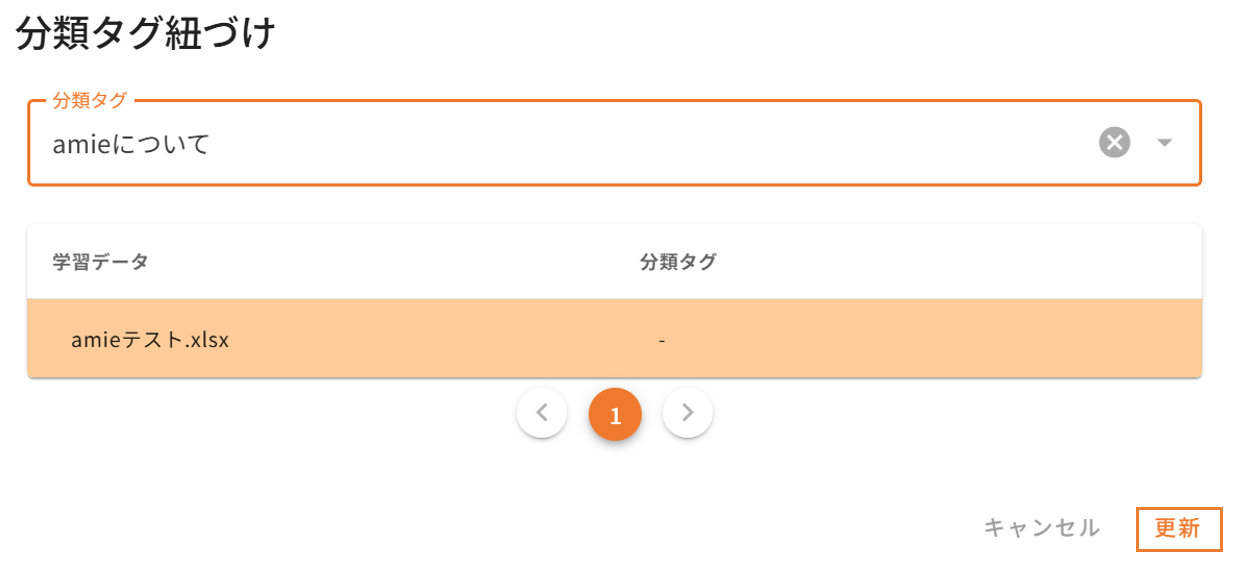Image resolution: width=1244 pixels, height=571 pixels.
Task: Click blank area left of the キャンセル button
Action: click(800, 528)
